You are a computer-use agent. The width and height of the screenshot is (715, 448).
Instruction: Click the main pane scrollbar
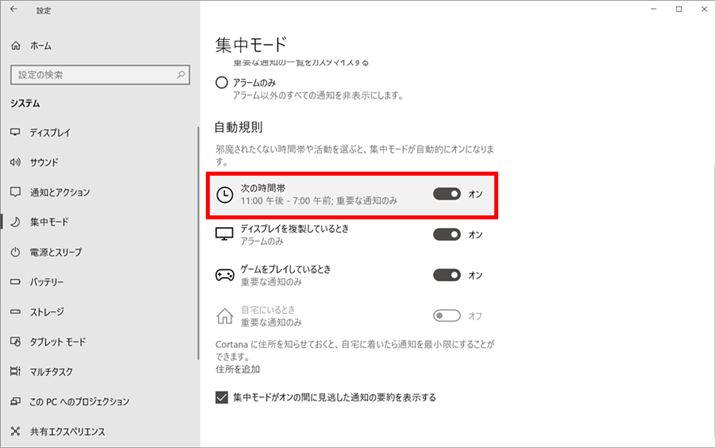click(x=712, y=303)
